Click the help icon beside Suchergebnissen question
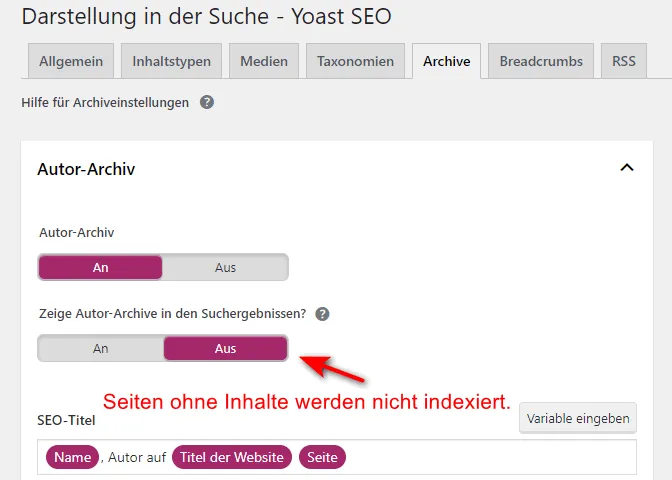 tap(322, 314)
